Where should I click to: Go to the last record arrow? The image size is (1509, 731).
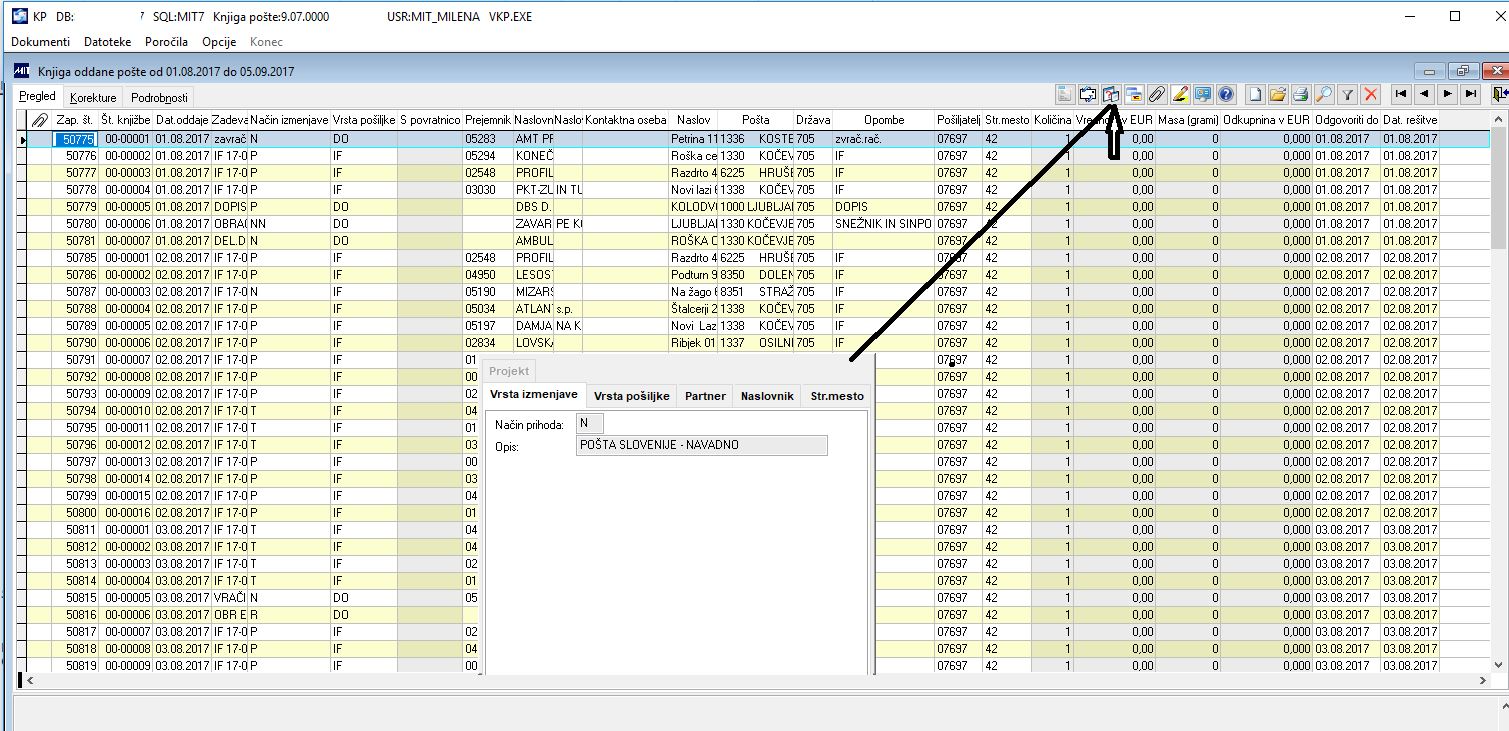(1469, 94)
